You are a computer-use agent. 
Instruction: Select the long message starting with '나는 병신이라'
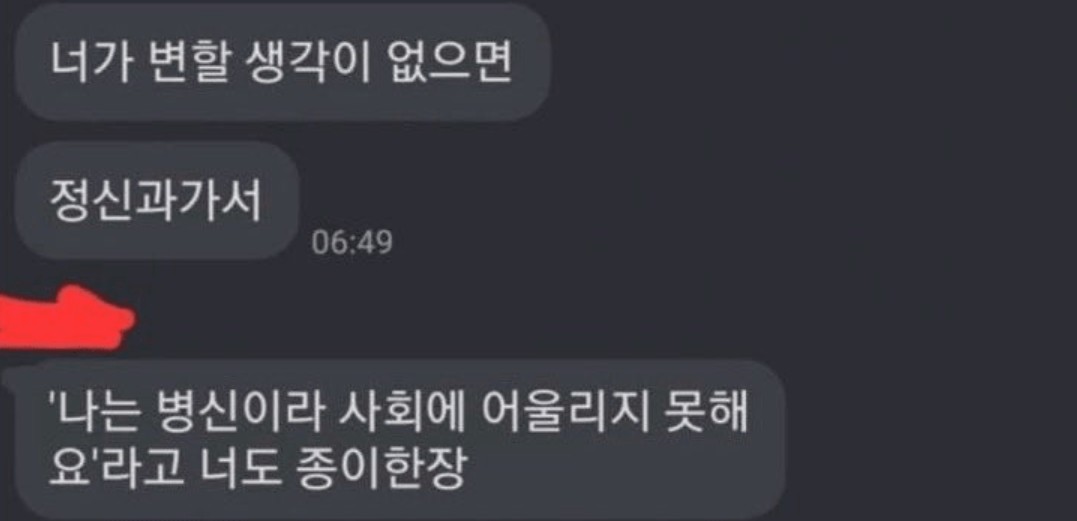pyautogui.click(x=393, y=439)
